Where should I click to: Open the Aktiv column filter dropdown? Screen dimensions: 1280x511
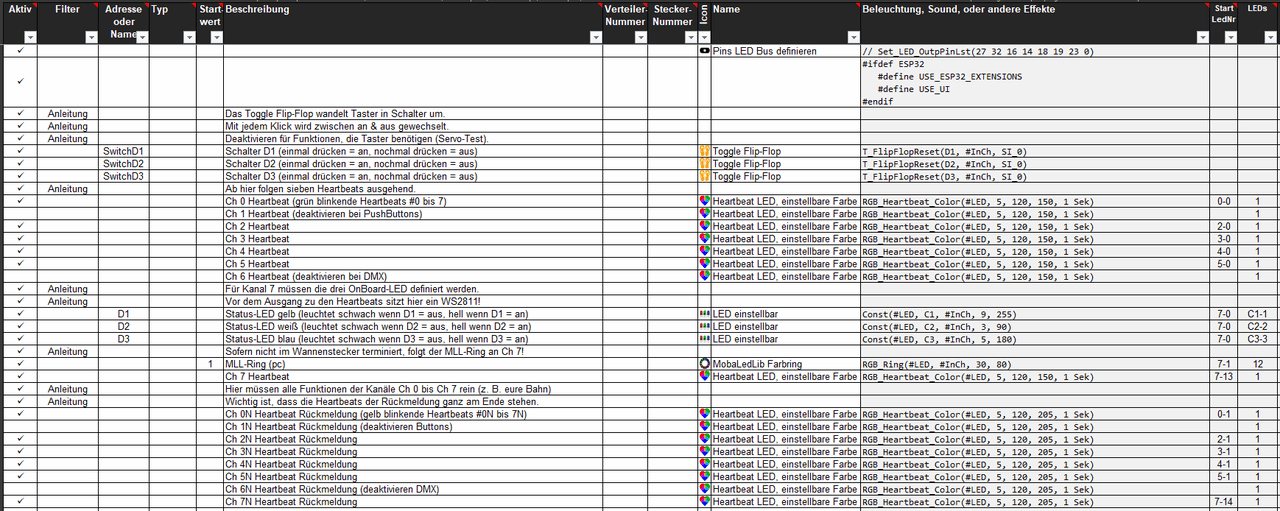tap(29, 37)
